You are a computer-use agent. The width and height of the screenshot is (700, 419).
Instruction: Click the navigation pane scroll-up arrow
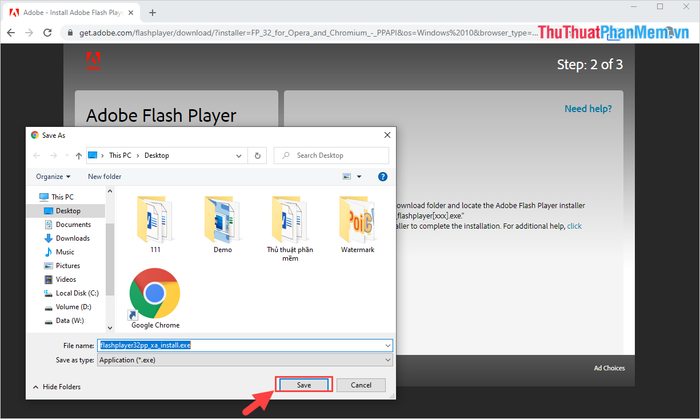pyautogui.click(x=110, y=191)
